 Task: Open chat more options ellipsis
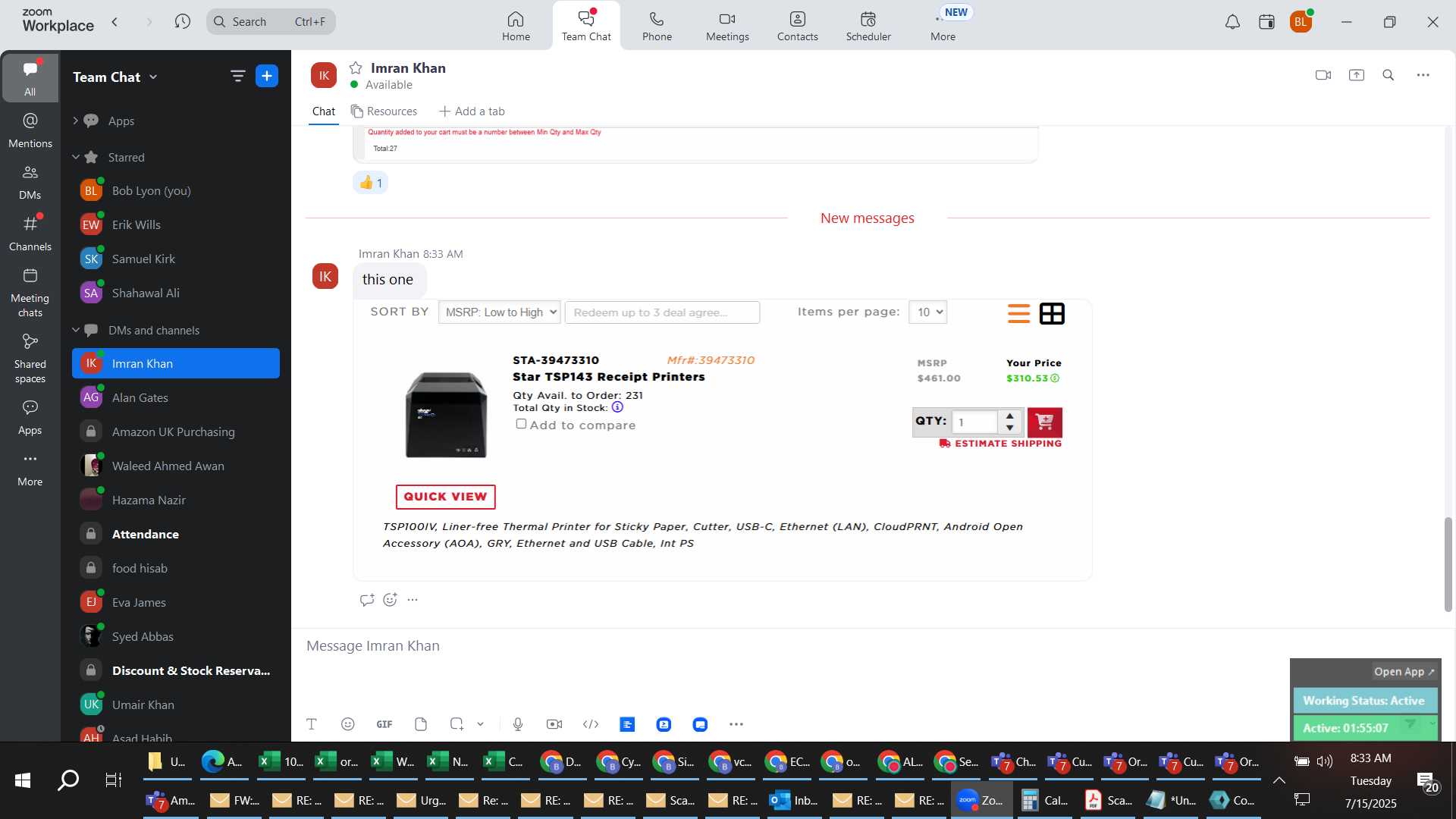1423,75
